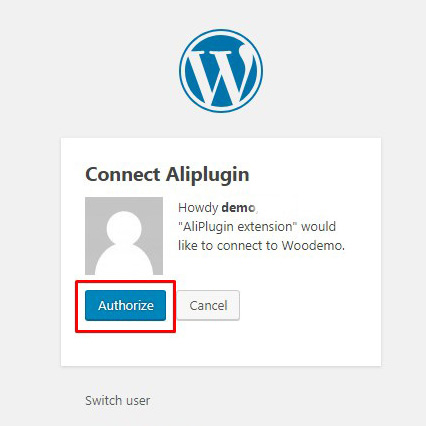Open the Switch user link
The width and height of the screenshot is (426, 426).
point(118,400)
